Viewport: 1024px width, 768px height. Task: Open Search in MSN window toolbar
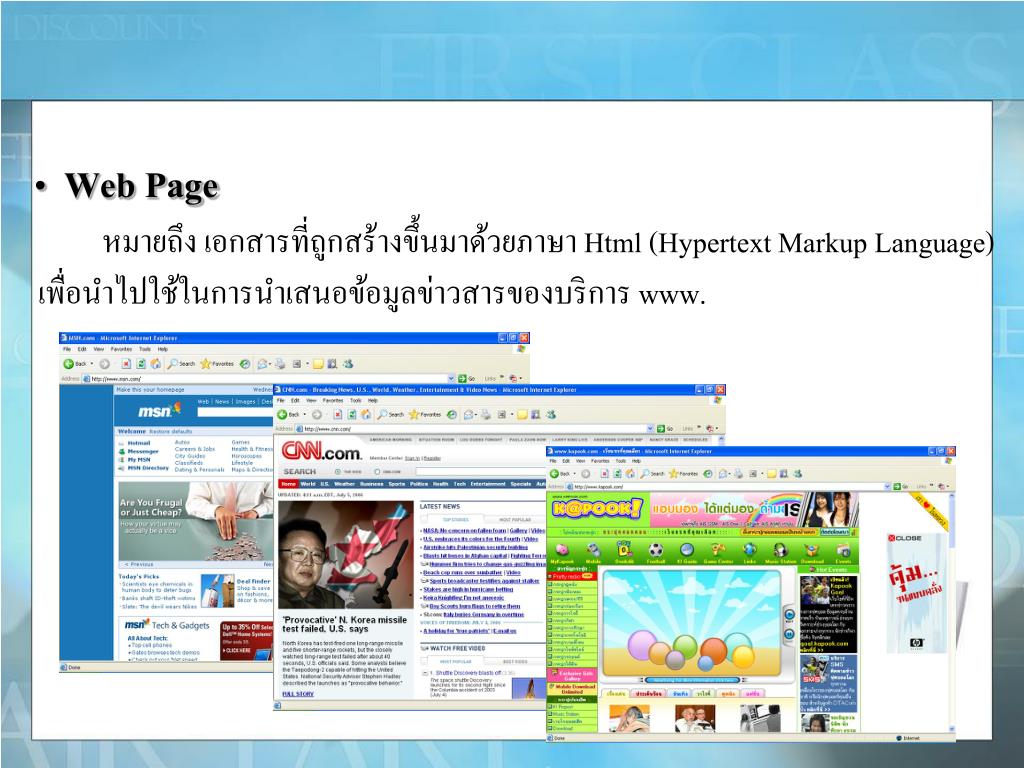[182, 364]
